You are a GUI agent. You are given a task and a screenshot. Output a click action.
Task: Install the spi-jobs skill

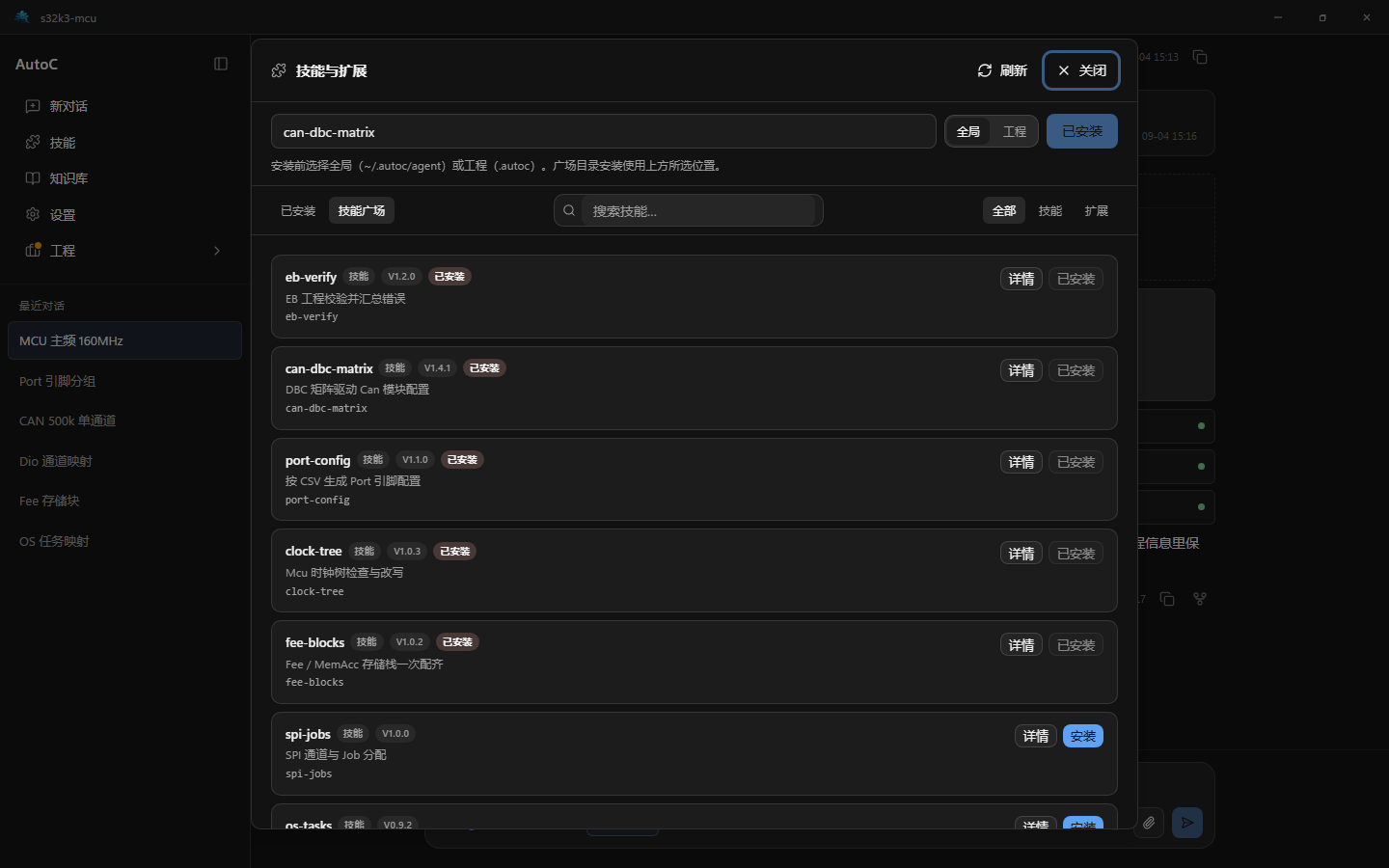click(x=1083, y=736)
